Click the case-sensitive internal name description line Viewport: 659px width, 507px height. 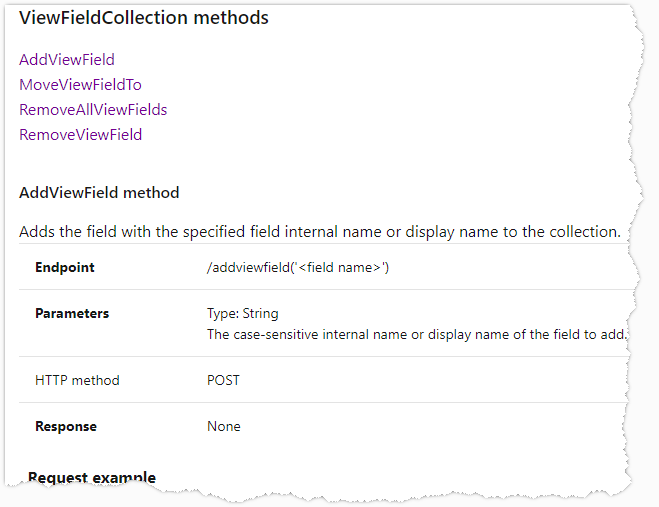(416, 334)
